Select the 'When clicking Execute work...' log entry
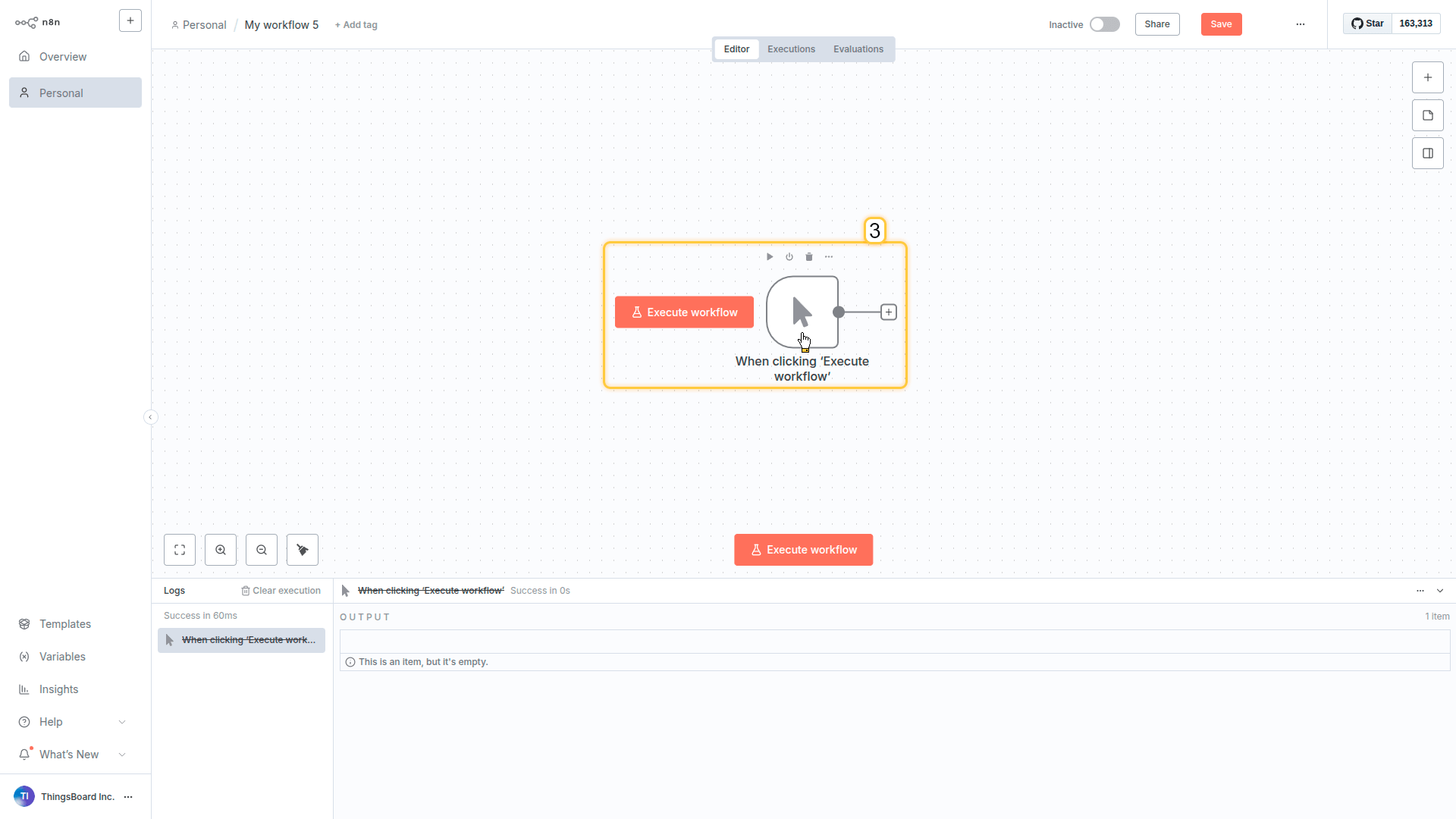The image size is (1456, 819). pyautogui.click(x=242, y=640)
